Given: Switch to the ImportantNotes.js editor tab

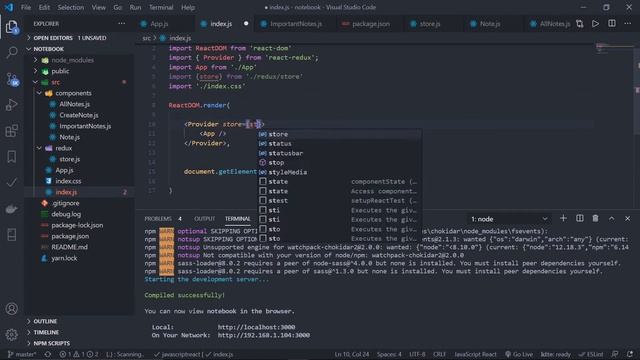Looking at the screenshot, I should coord(296,24).
